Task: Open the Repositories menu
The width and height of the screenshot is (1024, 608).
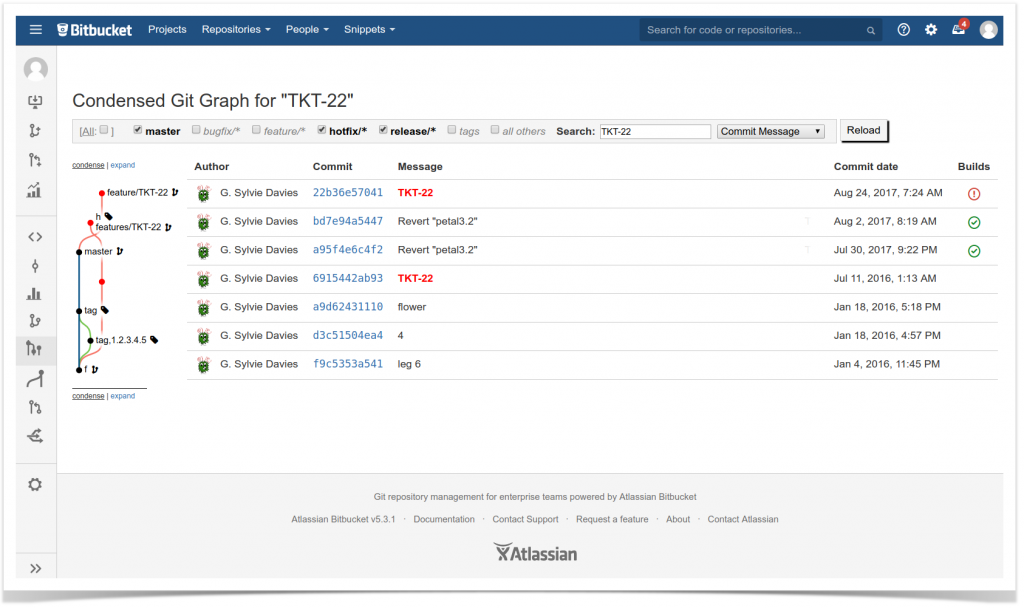Action: tap(232, 29)
